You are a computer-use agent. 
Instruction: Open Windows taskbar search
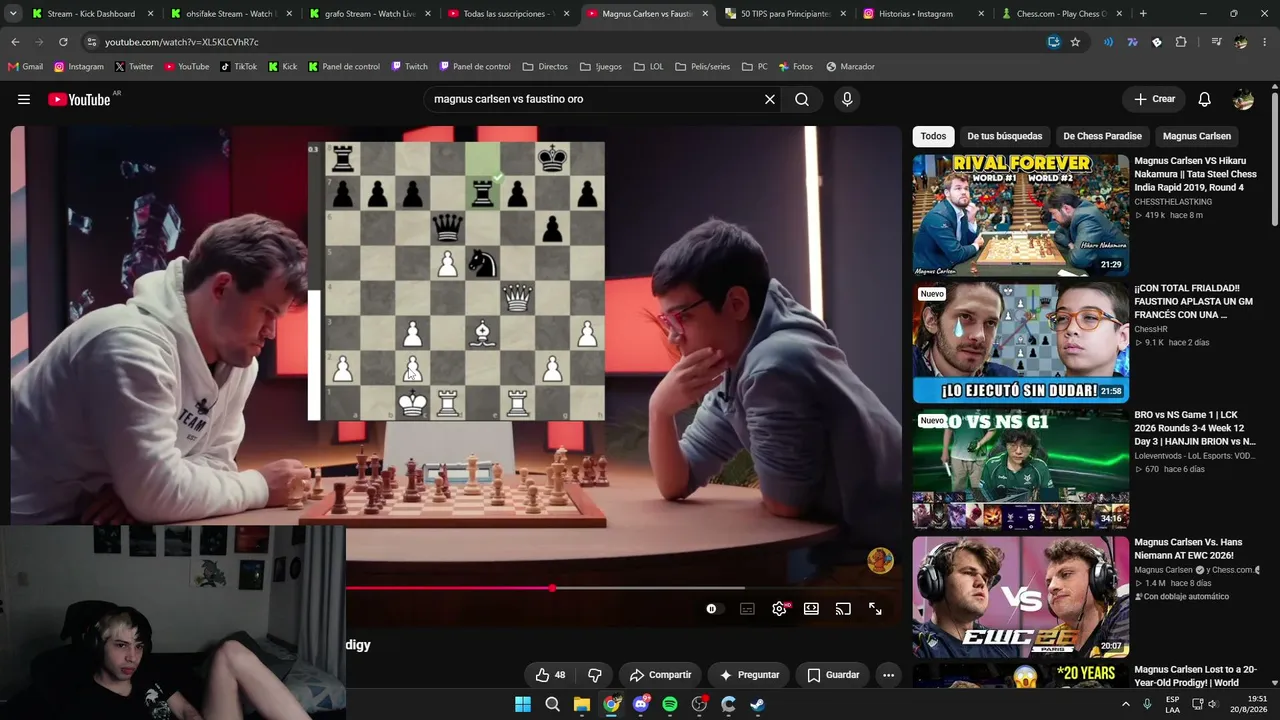point(552,704)
